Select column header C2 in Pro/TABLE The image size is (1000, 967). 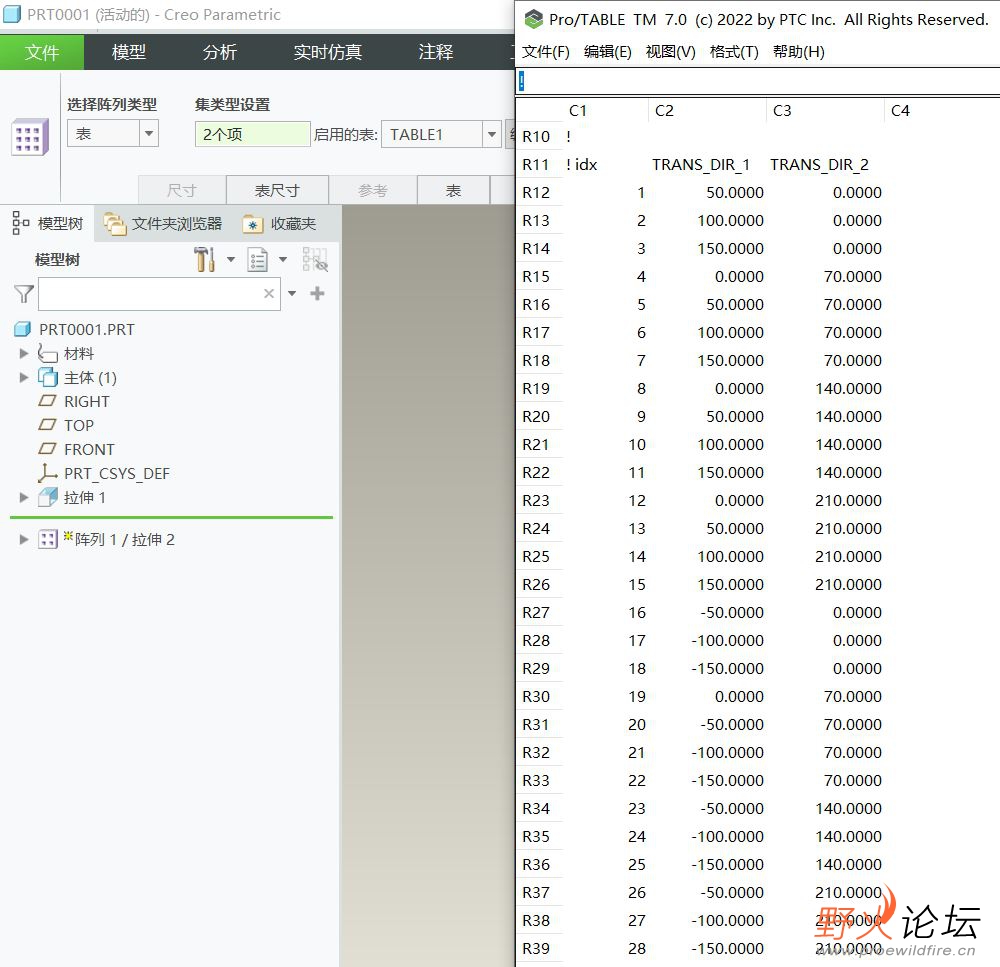click(664, 110)
